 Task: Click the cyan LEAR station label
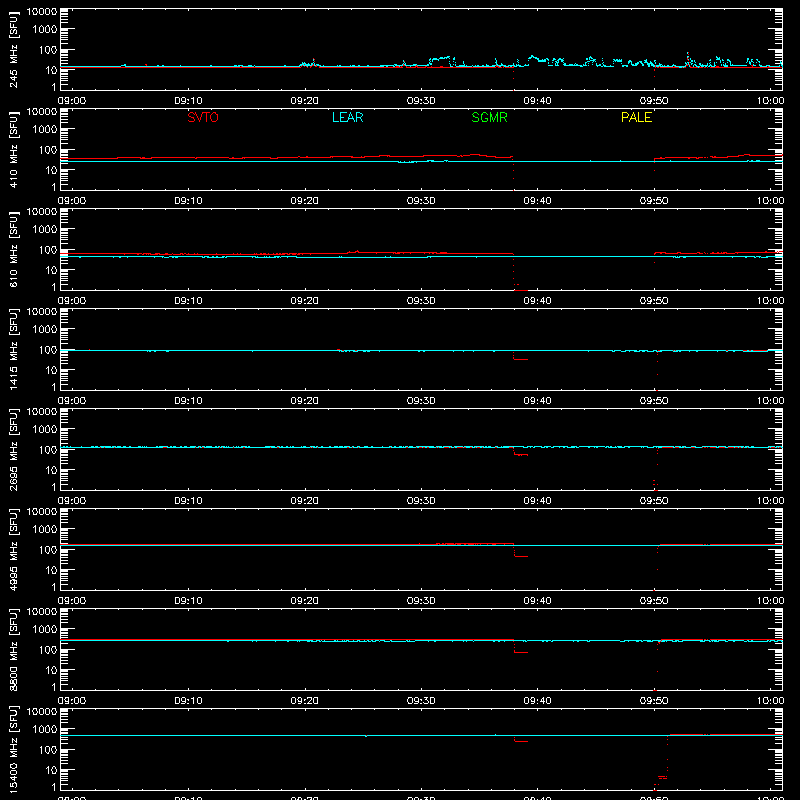[347, 117]
